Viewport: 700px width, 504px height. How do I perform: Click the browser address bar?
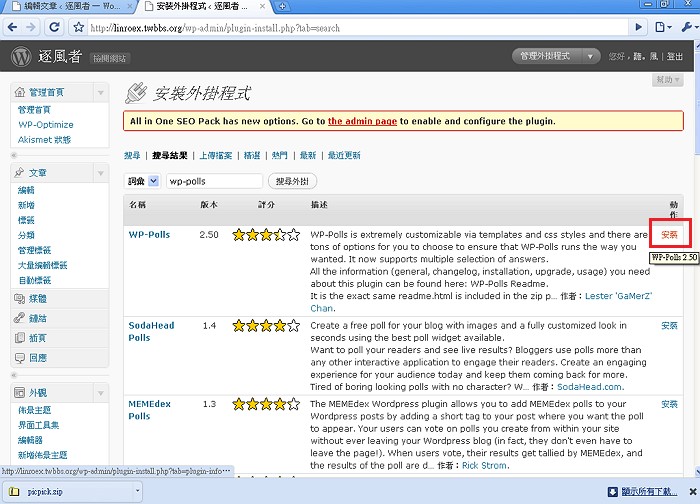pyautogui.click(x=357, y=28)
